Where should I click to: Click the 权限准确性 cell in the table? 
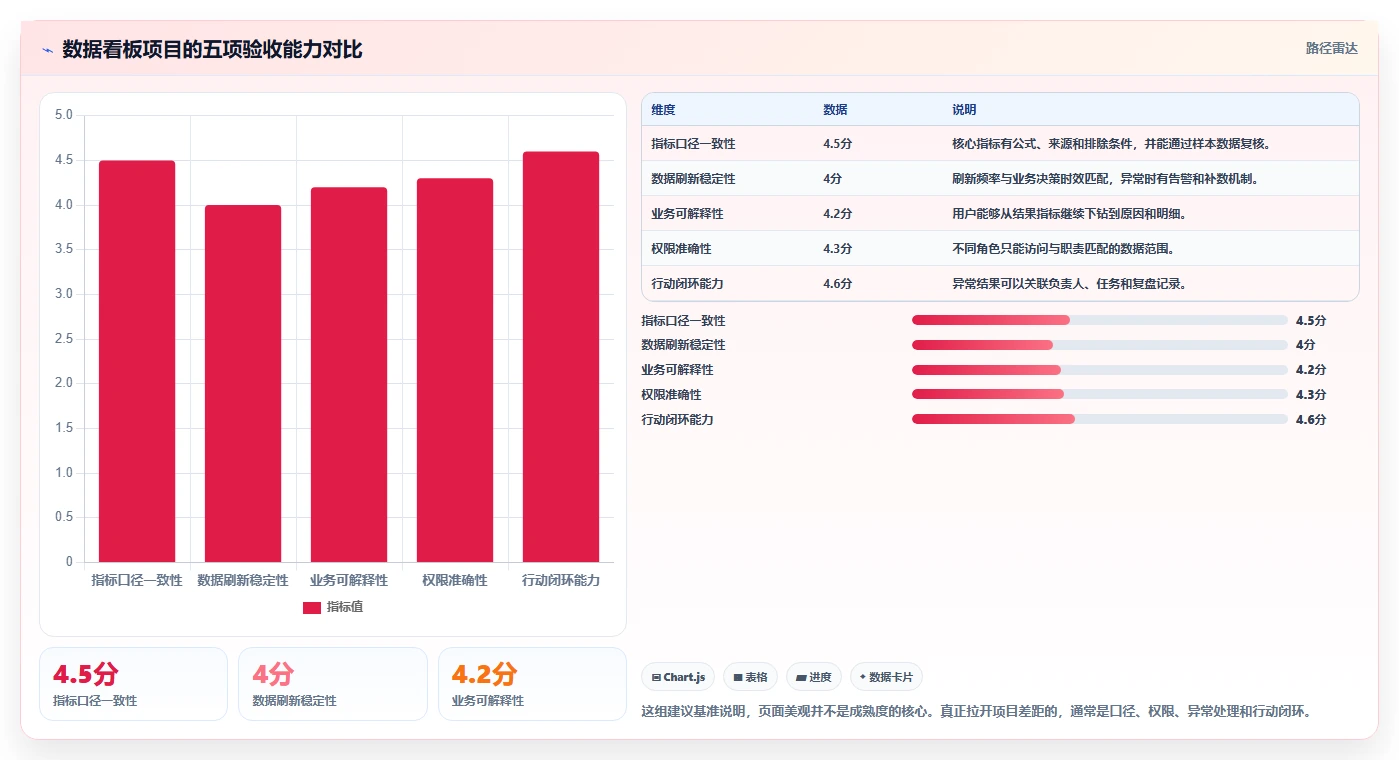coord(681,249)
